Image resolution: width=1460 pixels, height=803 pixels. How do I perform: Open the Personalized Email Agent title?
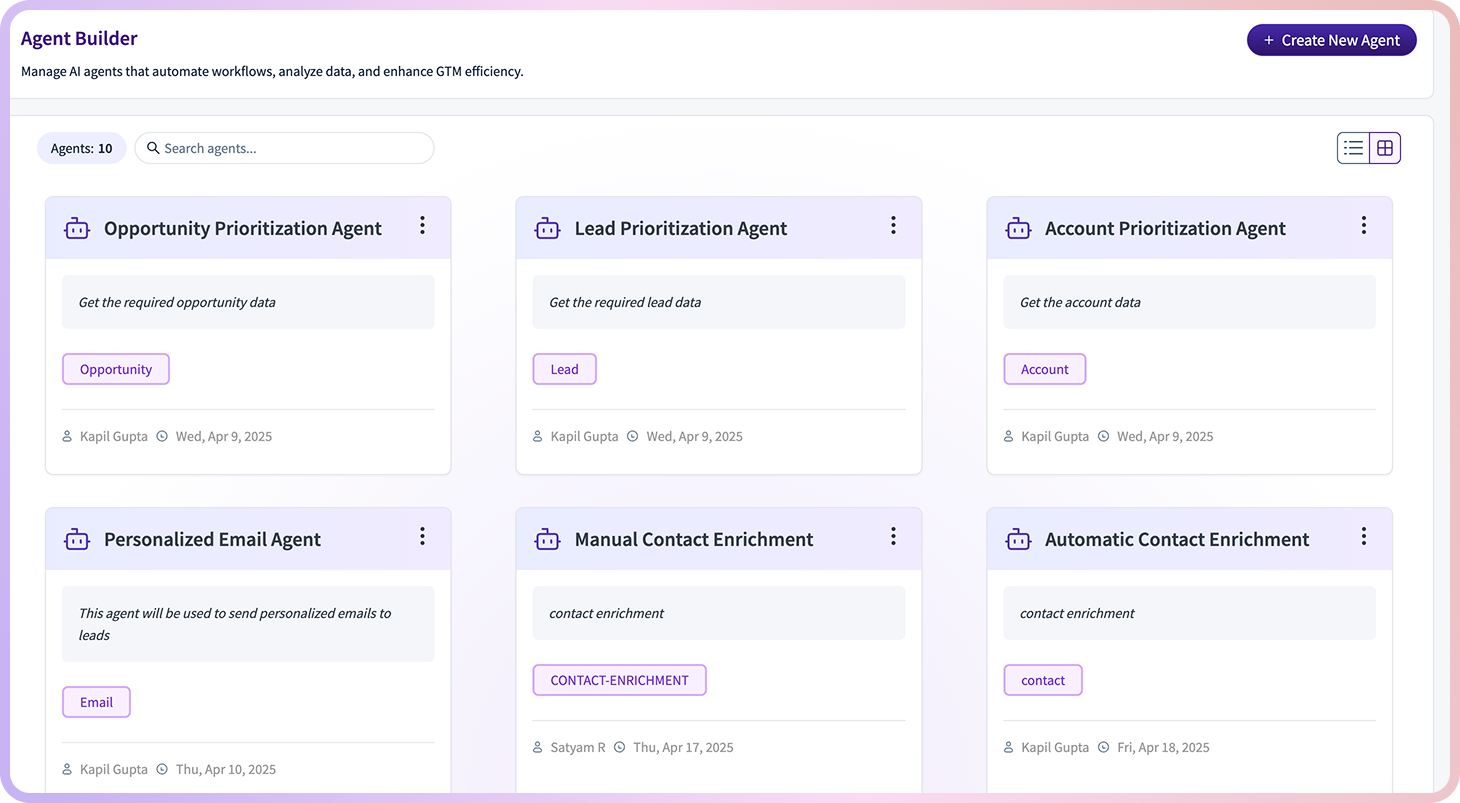pyautogui.click(x=212, y=540)
